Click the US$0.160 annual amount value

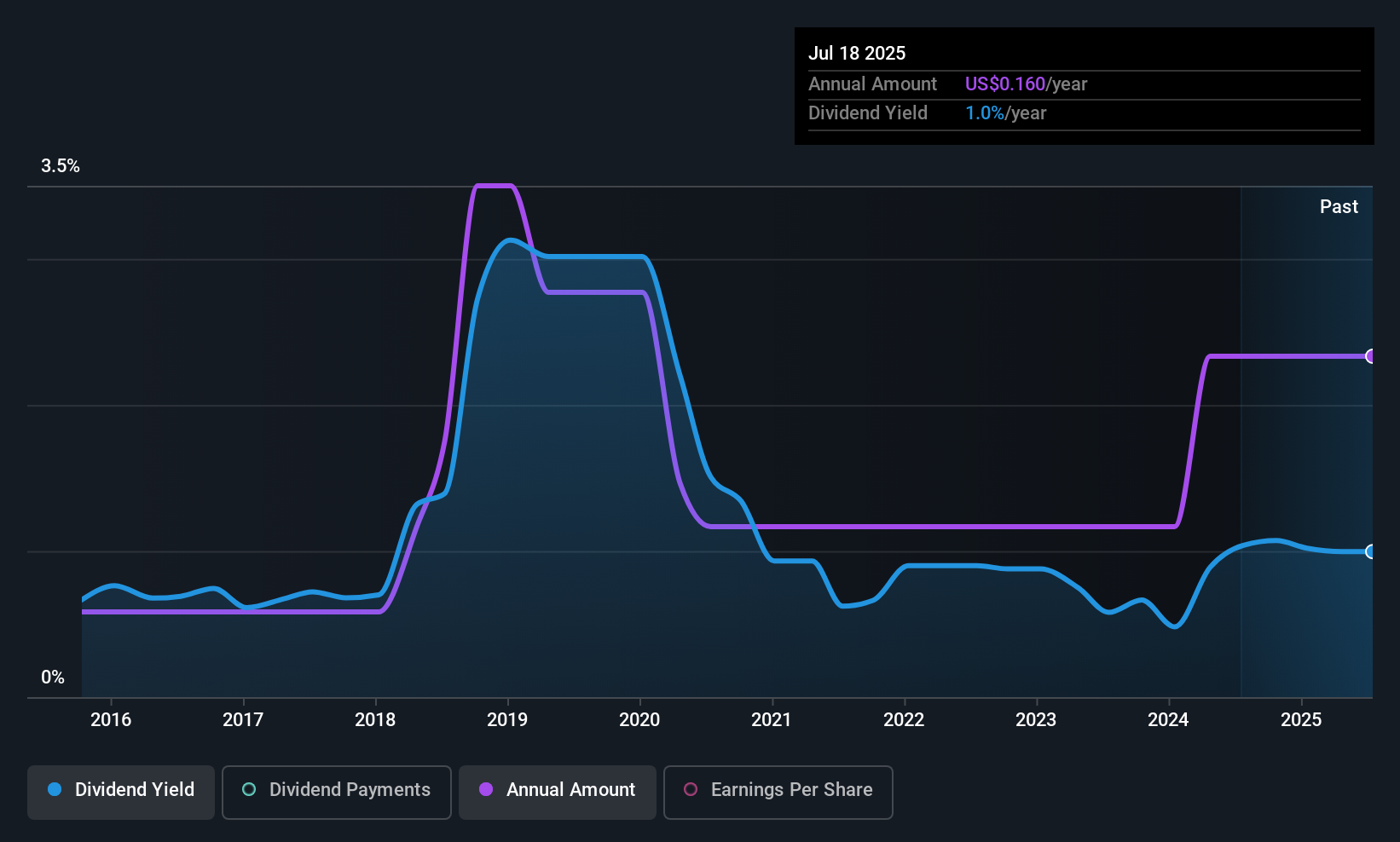tap(1004, 84)
